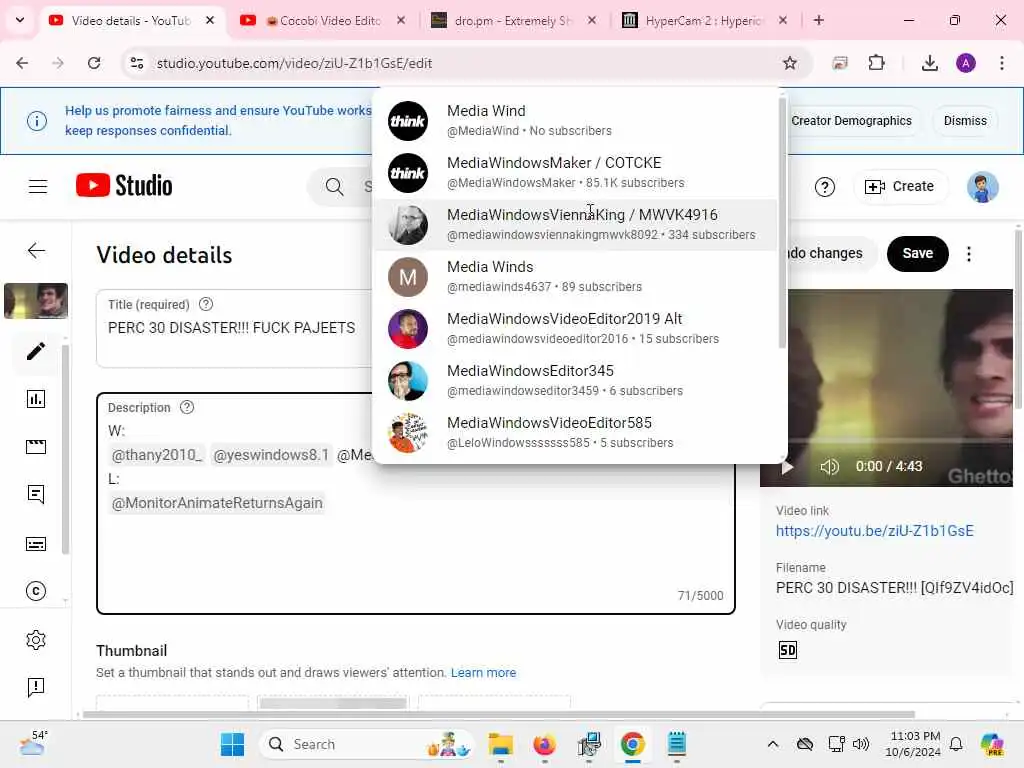The width and height of the screenshot is (1024, 768).
Task: Bookmark this page with the star
Action: coord(790,63)
